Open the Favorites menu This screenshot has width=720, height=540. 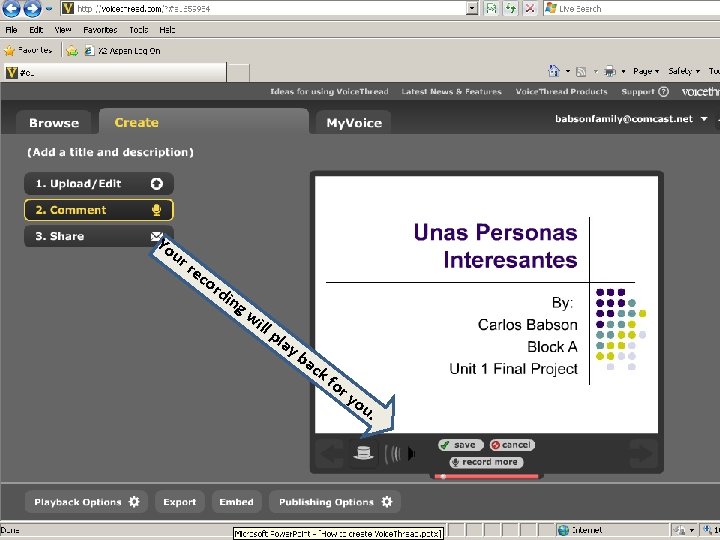click(x=100, y=30)
